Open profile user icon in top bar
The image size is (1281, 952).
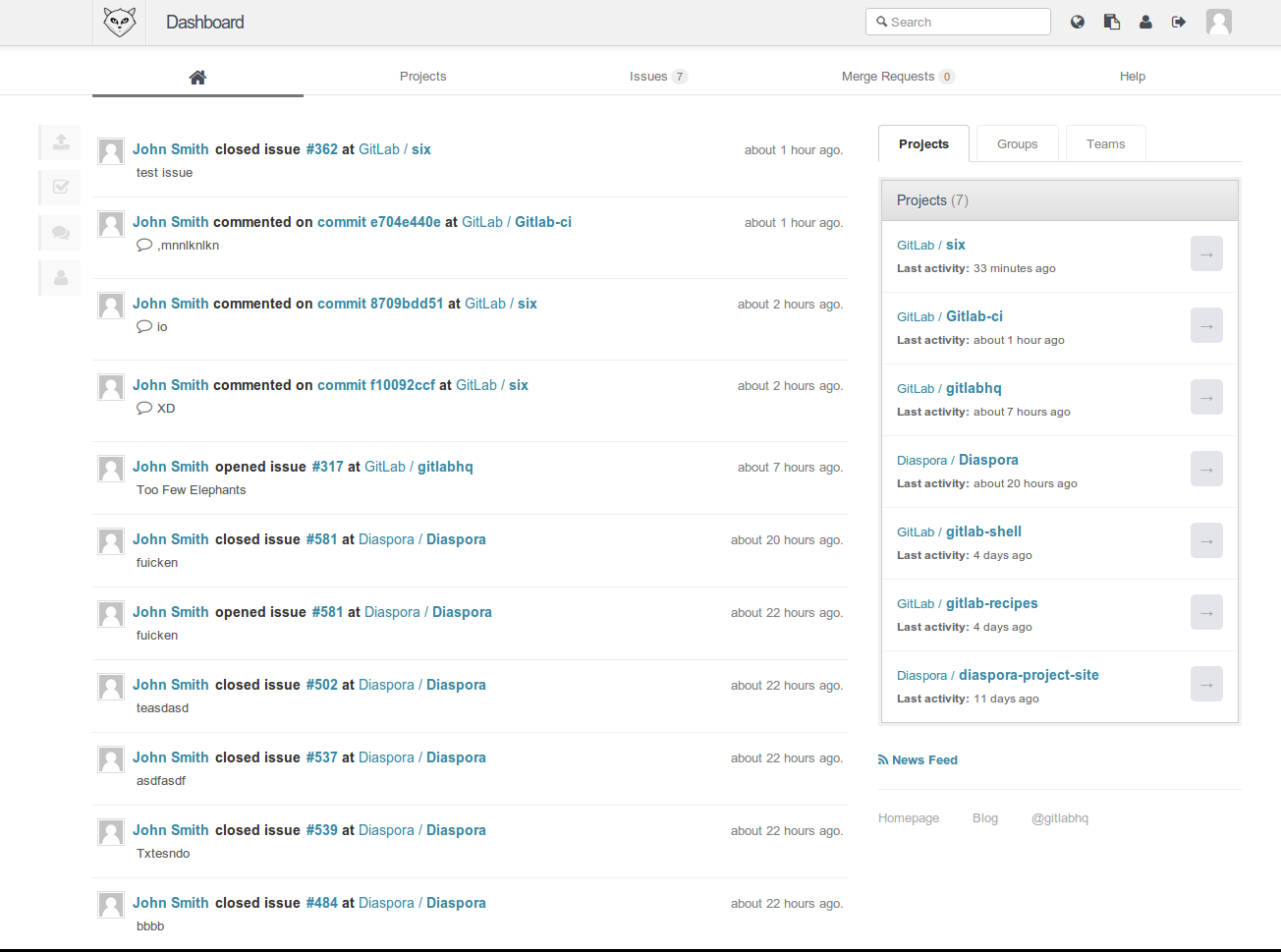[1145, 22]
